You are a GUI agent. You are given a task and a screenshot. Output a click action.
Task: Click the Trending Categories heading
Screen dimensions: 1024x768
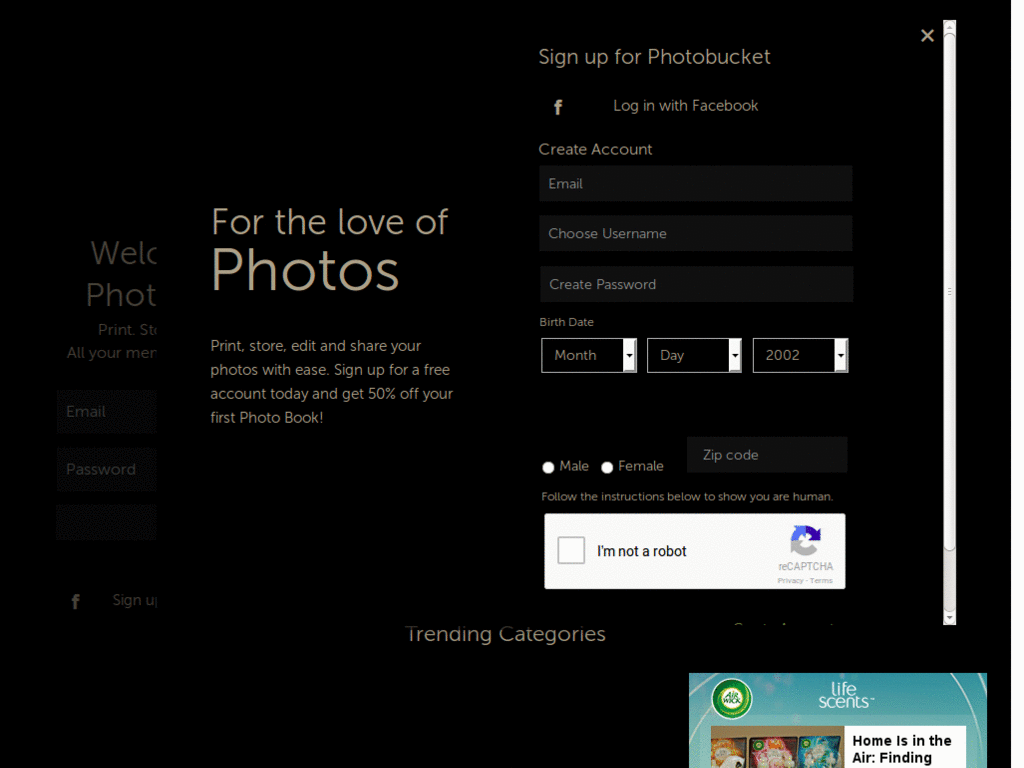pos(505,633)
